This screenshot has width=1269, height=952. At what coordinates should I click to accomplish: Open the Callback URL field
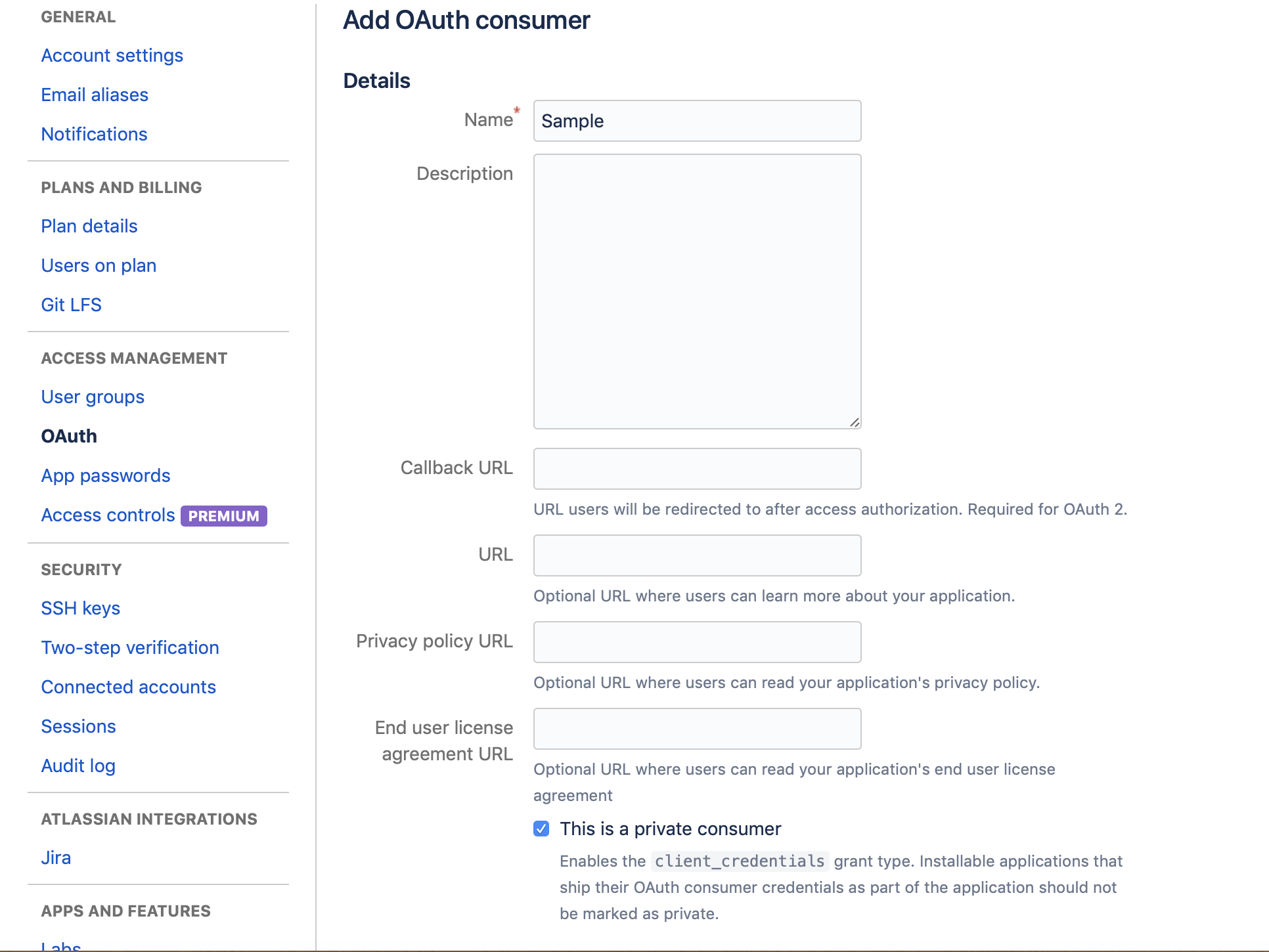coord(697,468)
